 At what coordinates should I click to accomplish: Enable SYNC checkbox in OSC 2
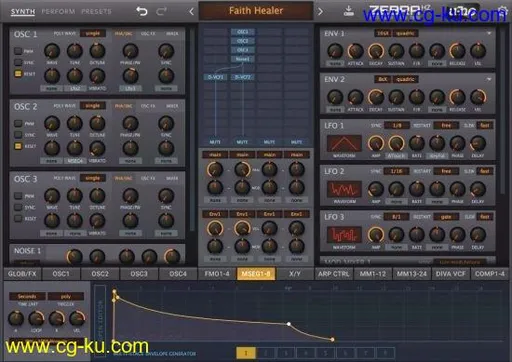pyautogui.click(x=18, y=135)
